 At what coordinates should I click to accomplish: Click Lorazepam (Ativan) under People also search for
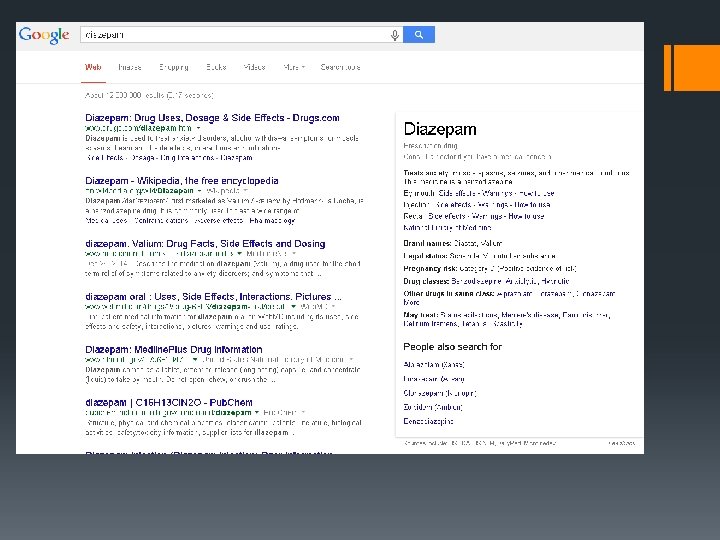(x=433, y=379)
